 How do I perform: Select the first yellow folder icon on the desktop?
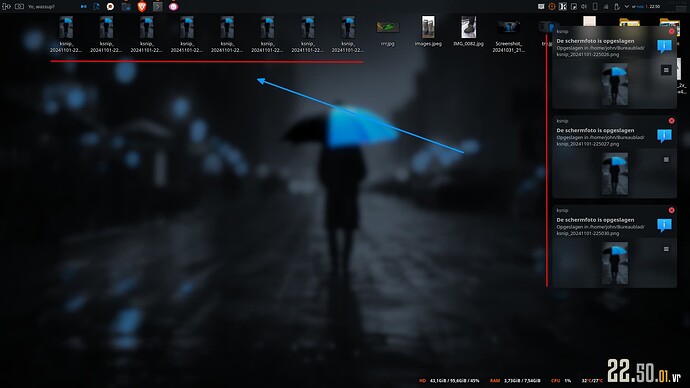click(x=629, y=22)
